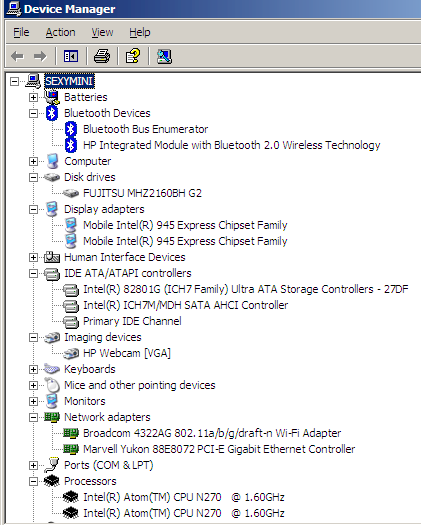This screenshot has width=421, height=525.
Task: Expand the Keyboards category
Action: (x=33, y=369)
